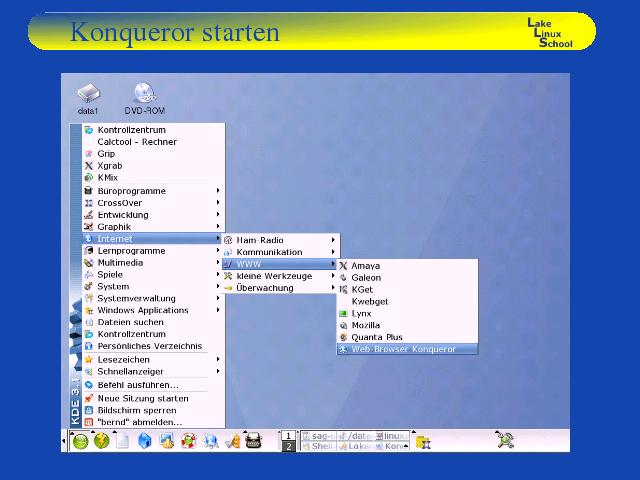Open the Spiele submenu

[x=153, y=274]
